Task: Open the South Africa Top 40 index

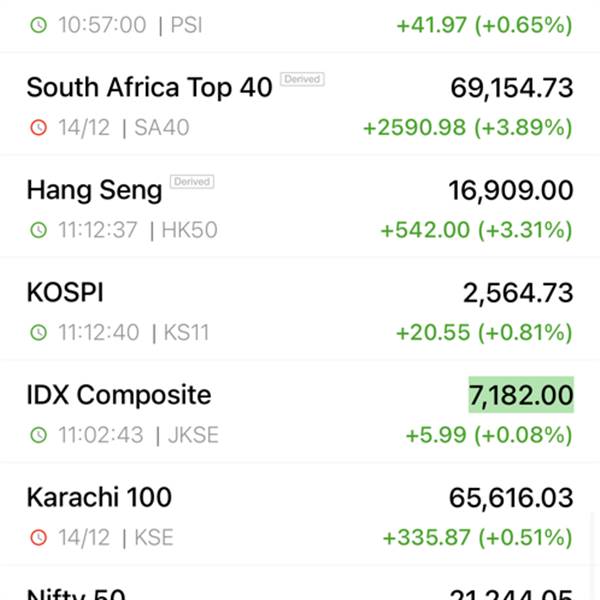Action: [x=300, y=104]
